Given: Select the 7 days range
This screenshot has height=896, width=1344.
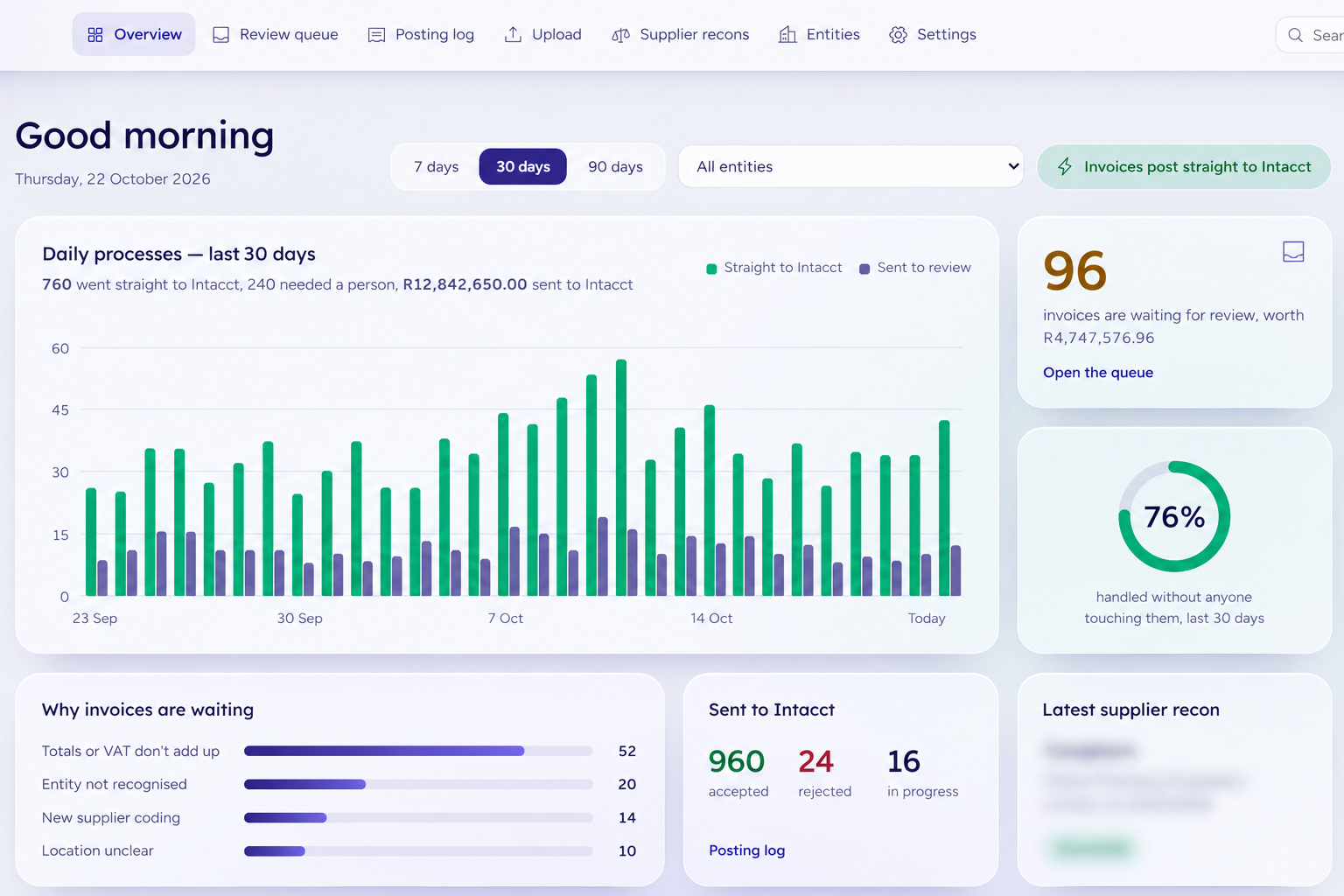Looking at the screenshot, I should (437, 166).
